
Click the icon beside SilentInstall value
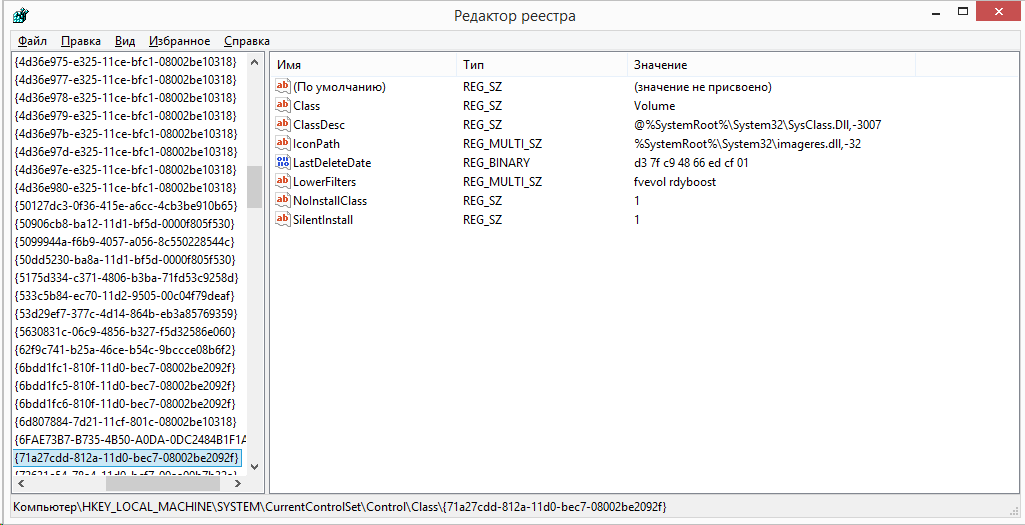tap(282, 220)
